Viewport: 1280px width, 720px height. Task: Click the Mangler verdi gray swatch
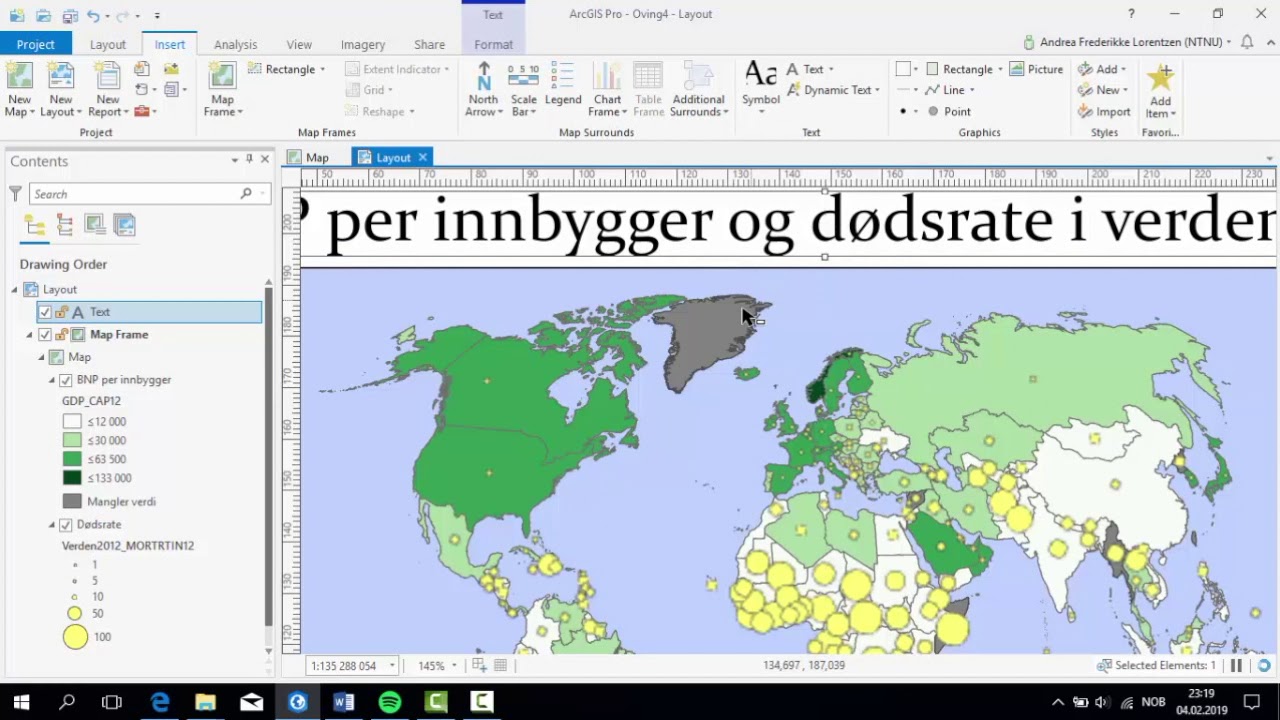72,501
